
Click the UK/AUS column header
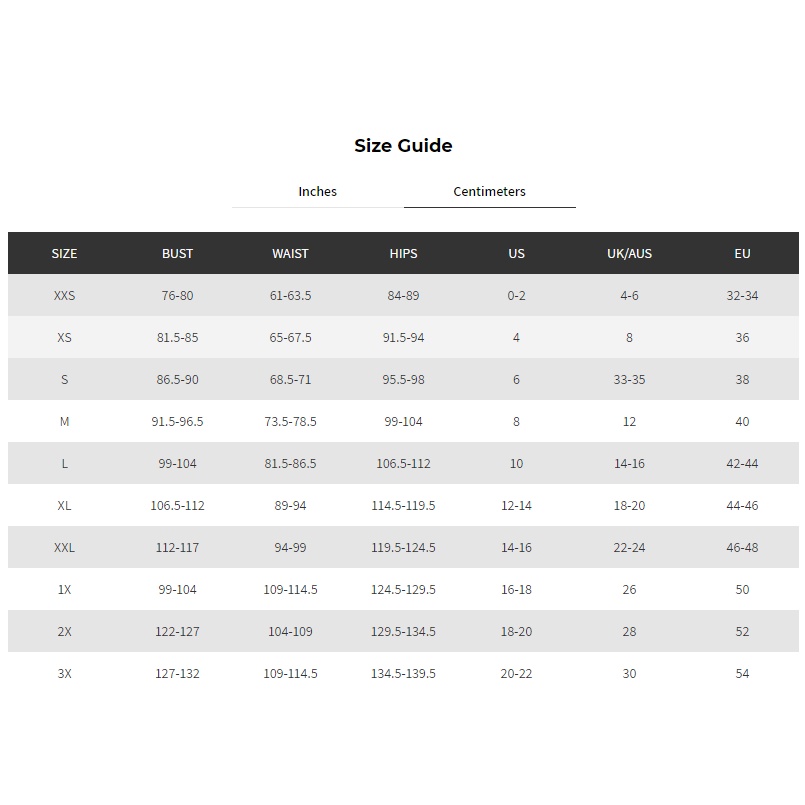pos(629,253)
